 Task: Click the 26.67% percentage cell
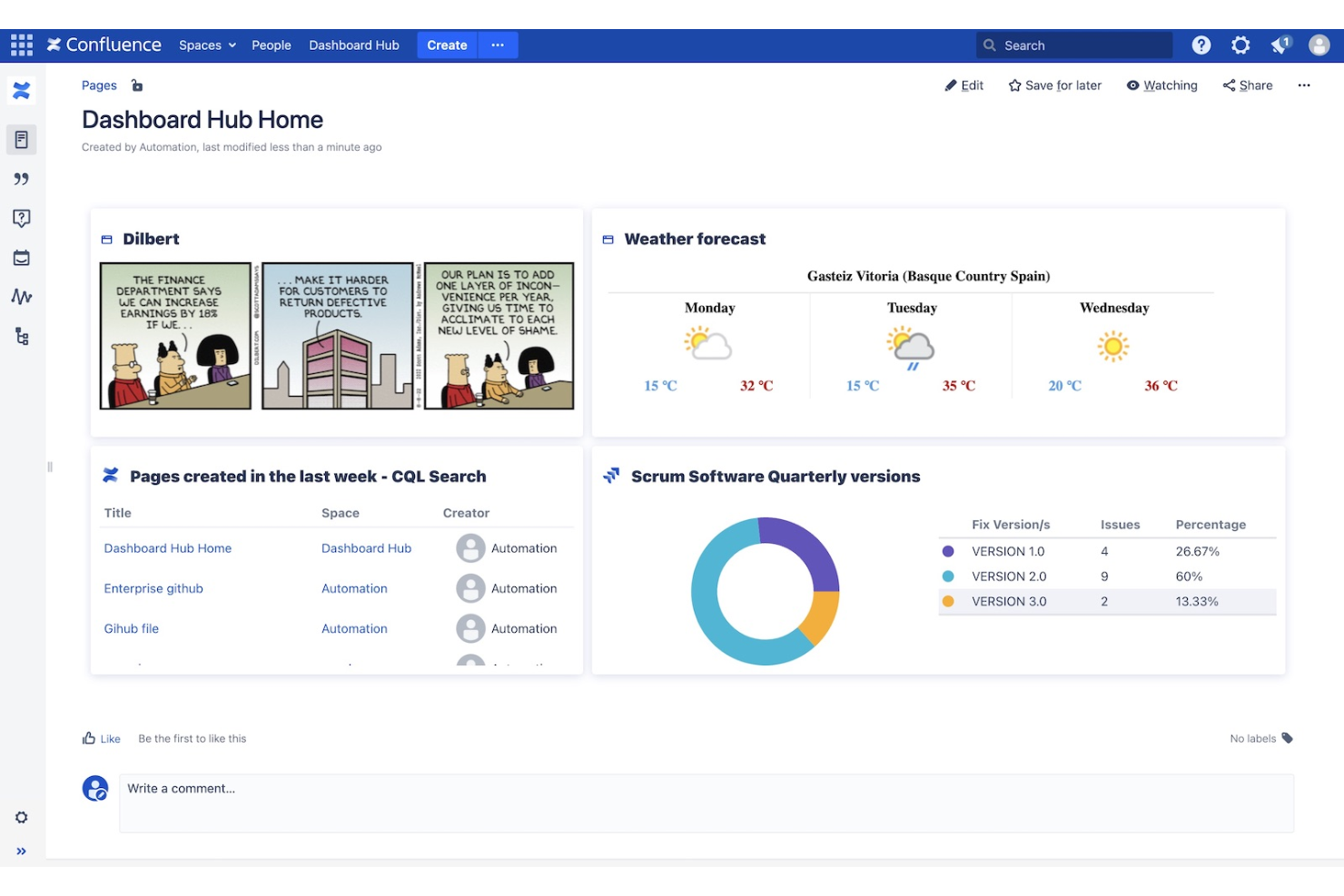(1197, 551)
